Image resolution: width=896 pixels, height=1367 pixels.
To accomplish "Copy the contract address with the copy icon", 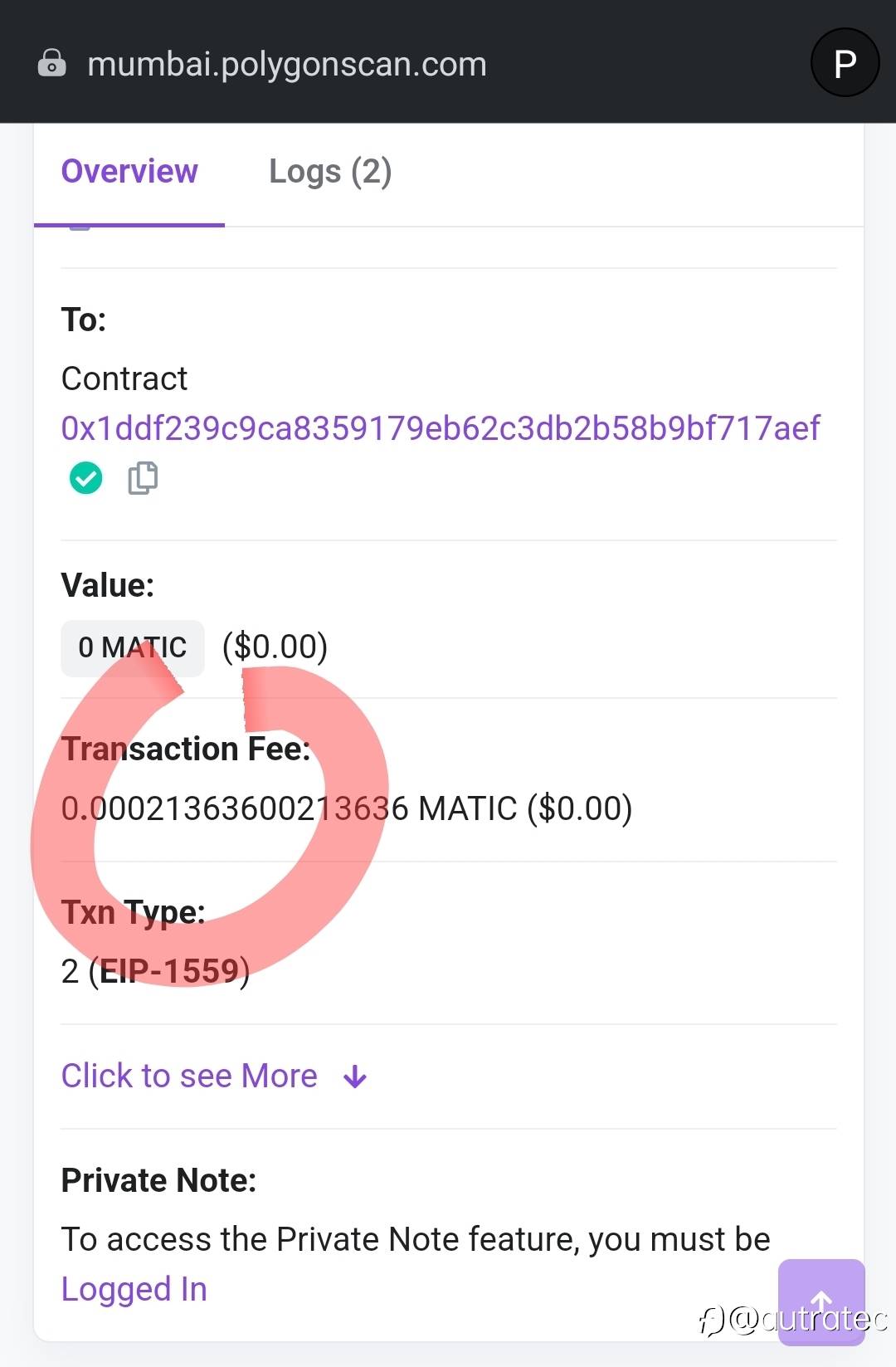I will click(143, 478).
